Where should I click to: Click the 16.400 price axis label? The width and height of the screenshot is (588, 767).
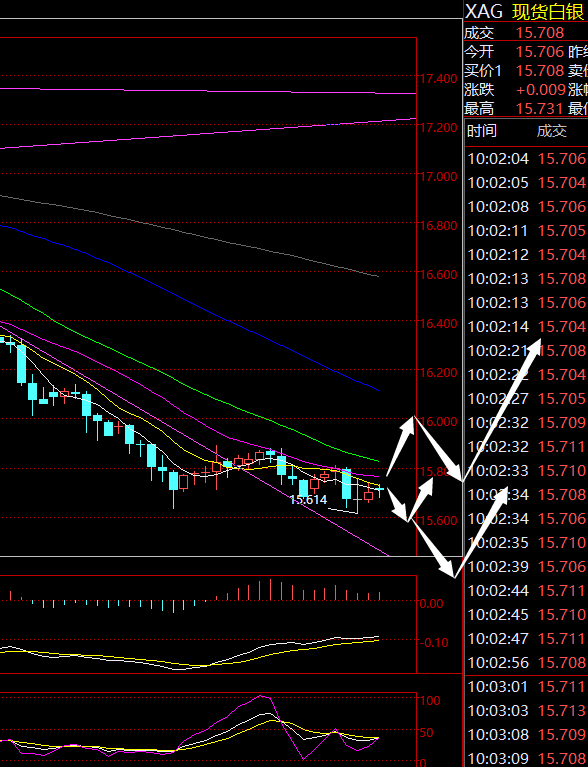(439, 323)
